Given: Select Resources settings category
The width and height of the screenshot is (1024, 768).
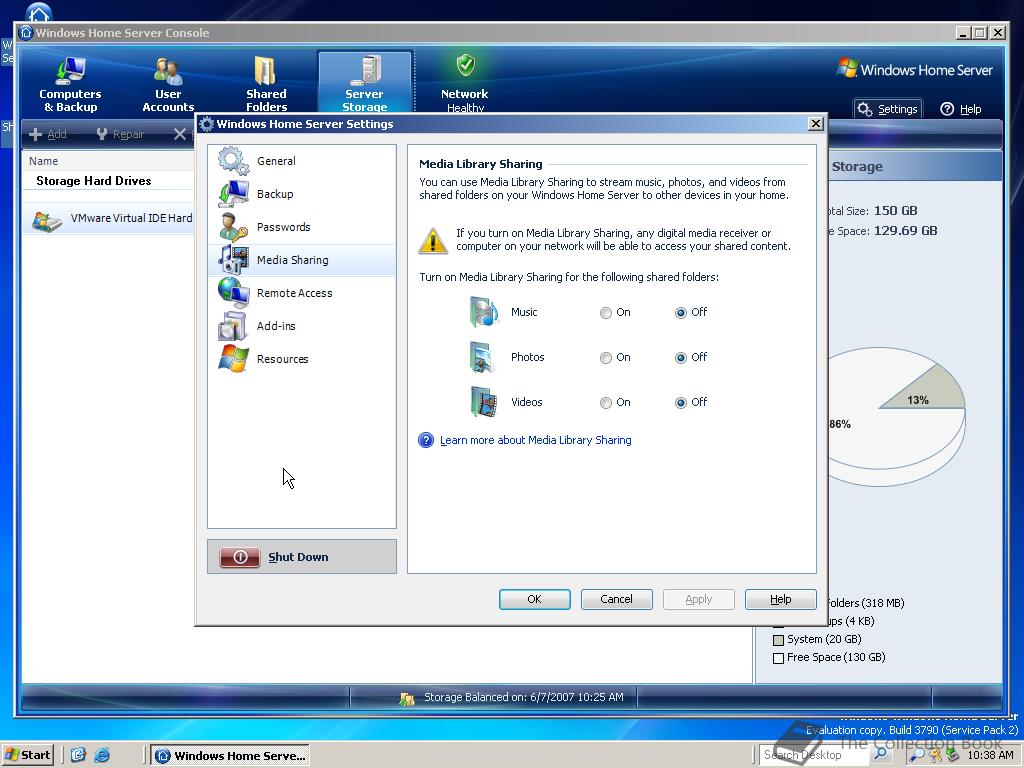Looking at the screenshot, I should tap(302, 359).
